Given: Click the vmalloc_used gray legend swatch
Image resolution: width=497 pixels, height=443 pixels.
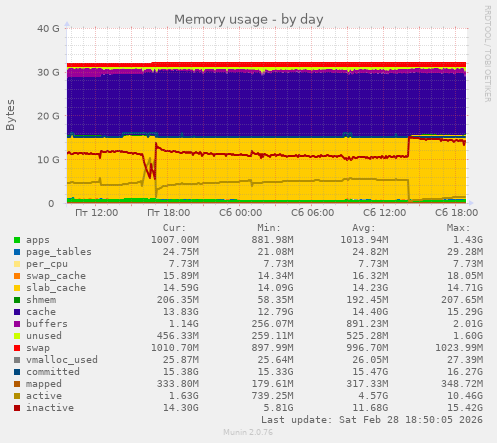Looking at the screenshot, I should point(17,360).
